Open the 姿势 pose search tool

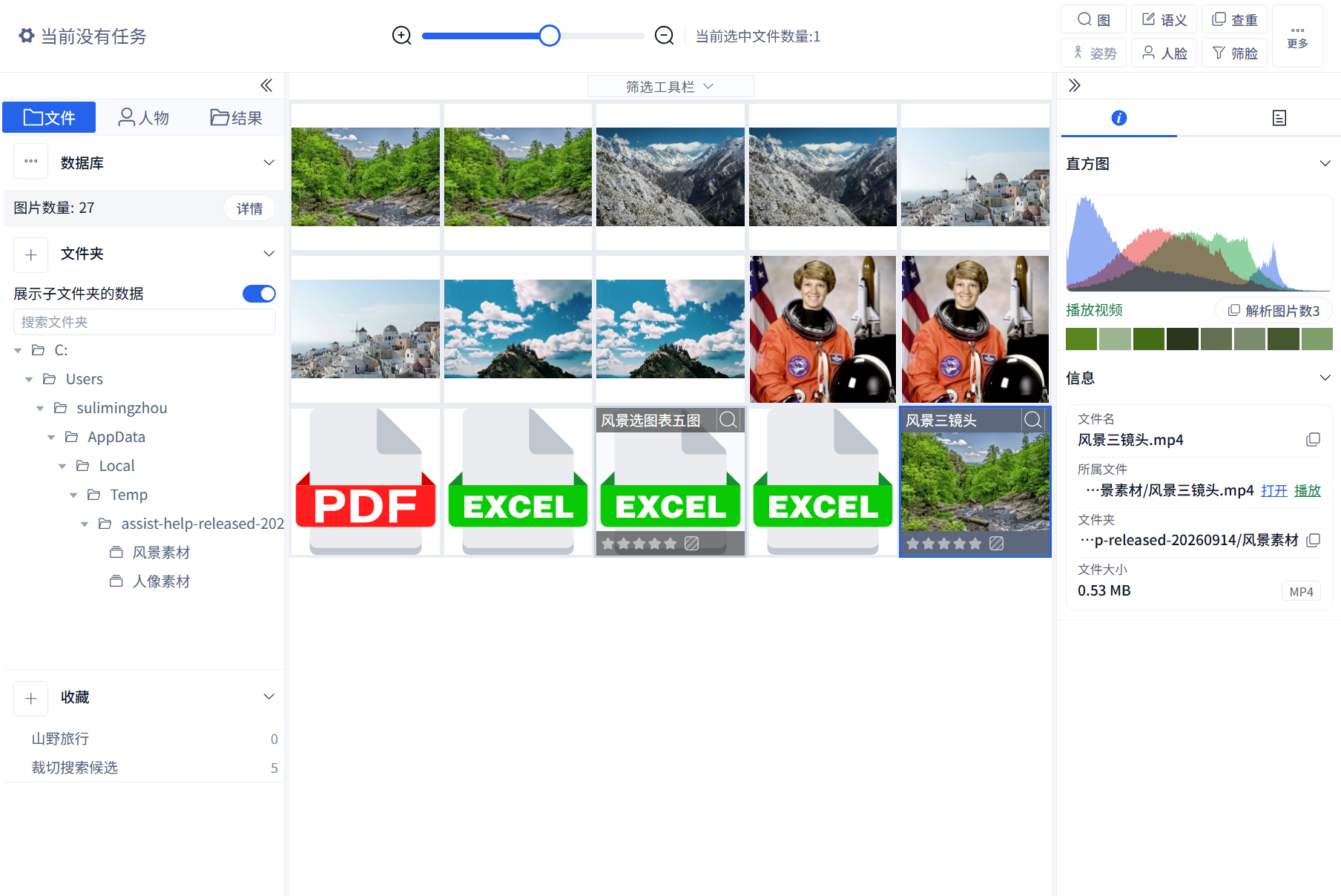pyautogui.click(x=1094, y=53)
